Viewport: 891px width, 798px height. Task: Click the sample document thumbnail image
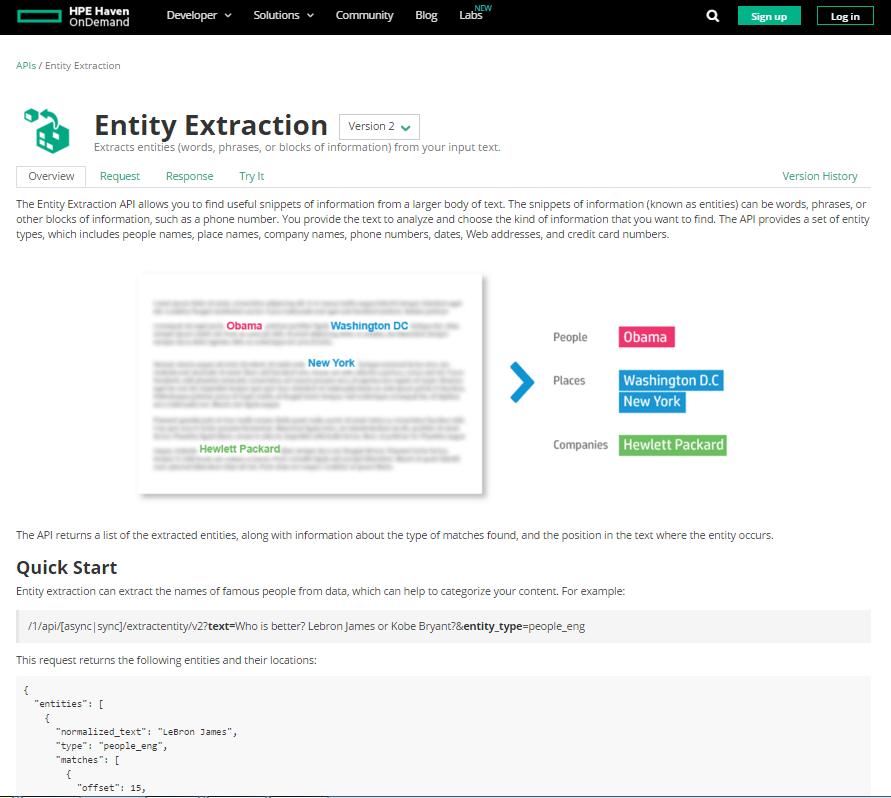311,385
